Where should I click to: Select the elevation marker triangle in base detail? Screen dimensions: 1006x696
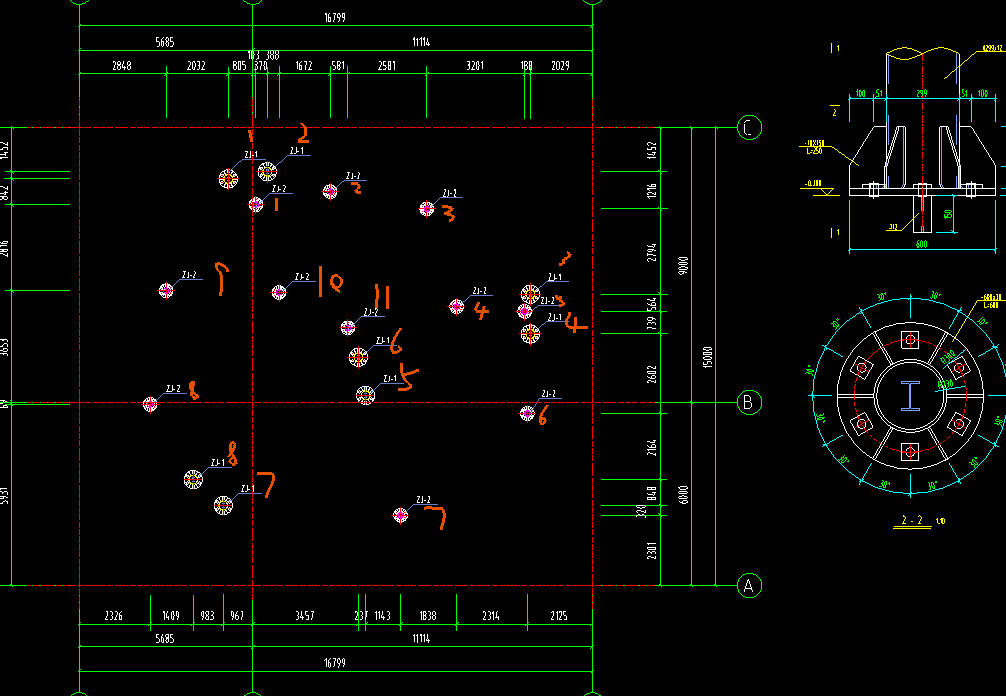tap(827, 192)
